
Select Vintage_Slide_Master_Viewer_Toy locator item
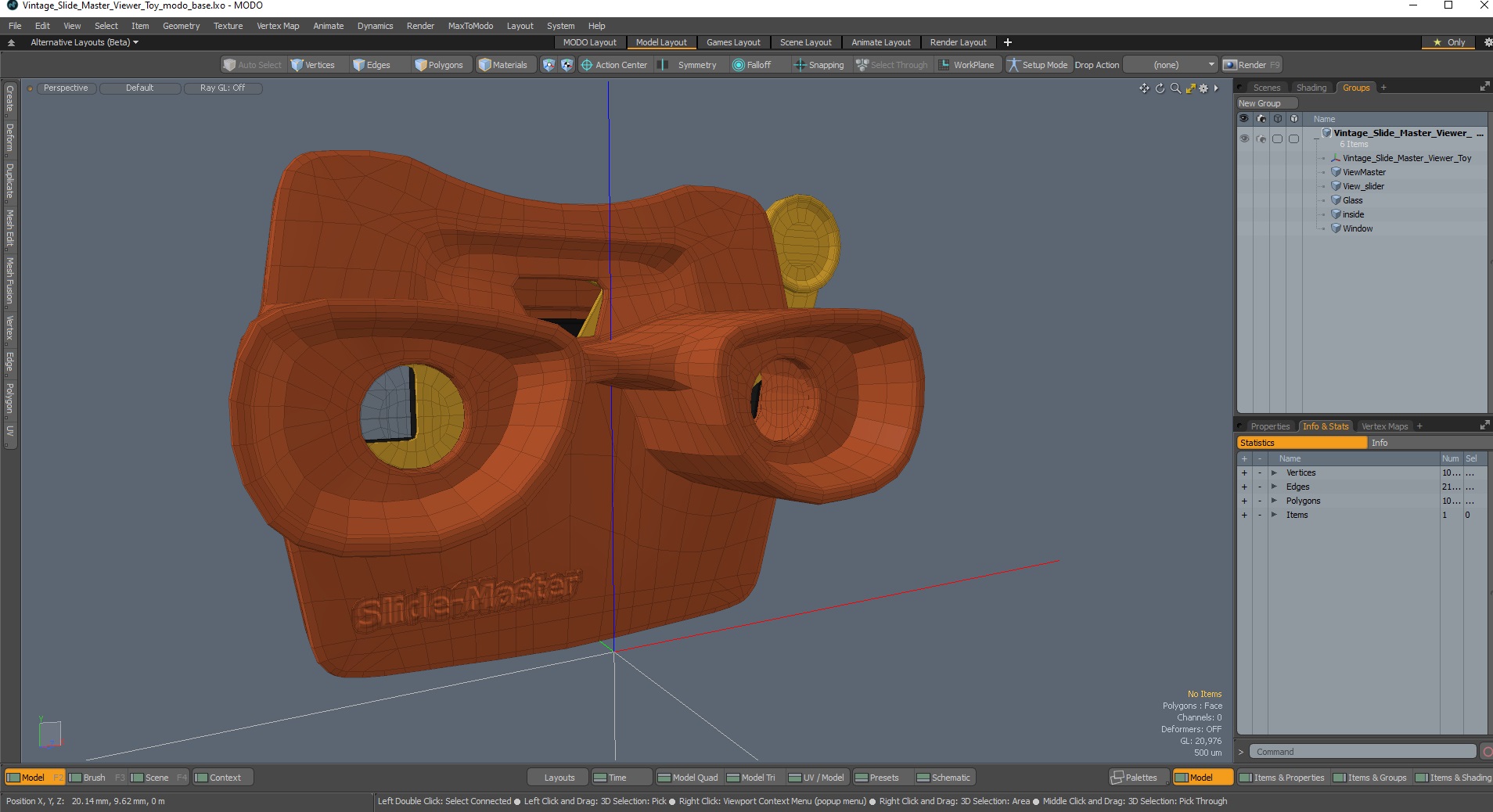tap(1407, 158)
